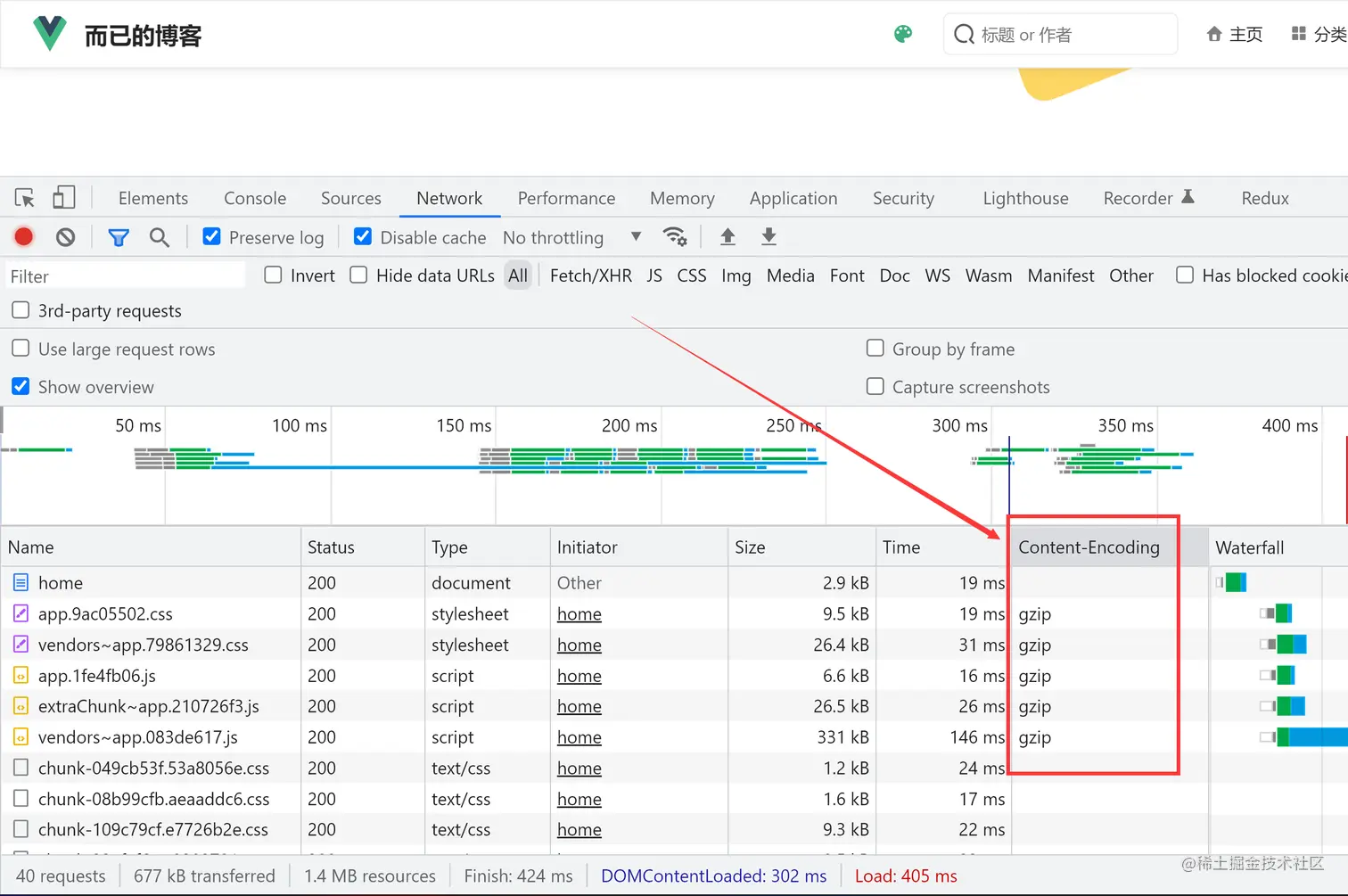Switch to the Console tab
This screenshot has height=896, width=1348.
tap(255, 198)
